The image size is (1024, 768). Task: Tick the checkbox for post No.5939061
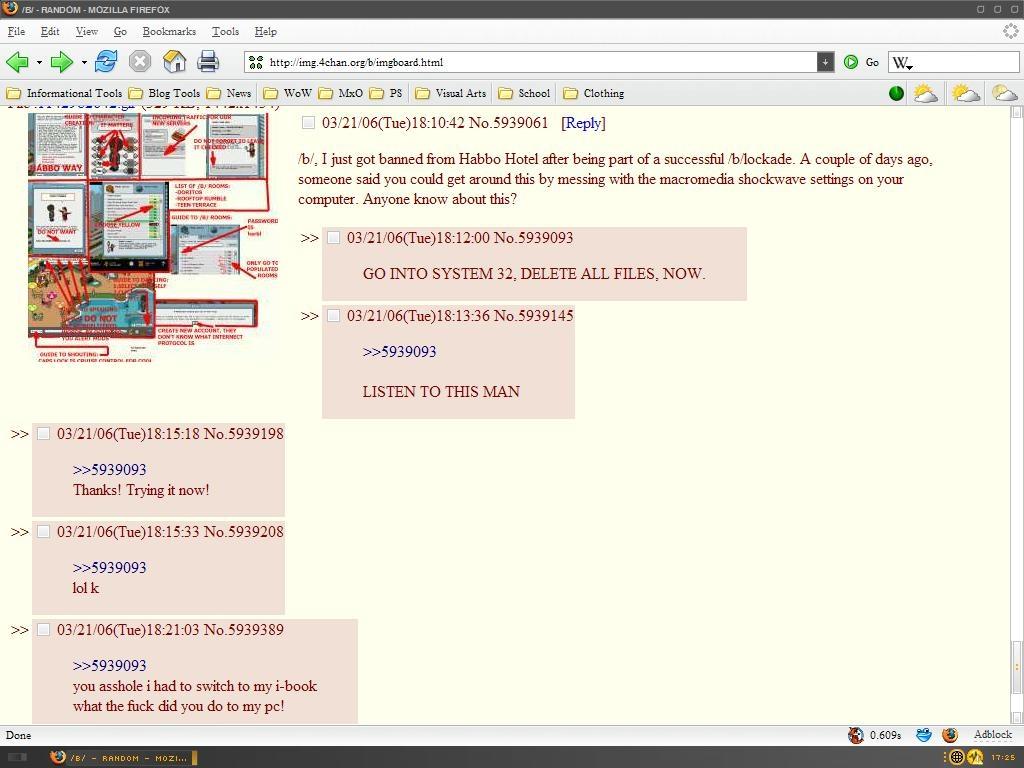point(308,123)
